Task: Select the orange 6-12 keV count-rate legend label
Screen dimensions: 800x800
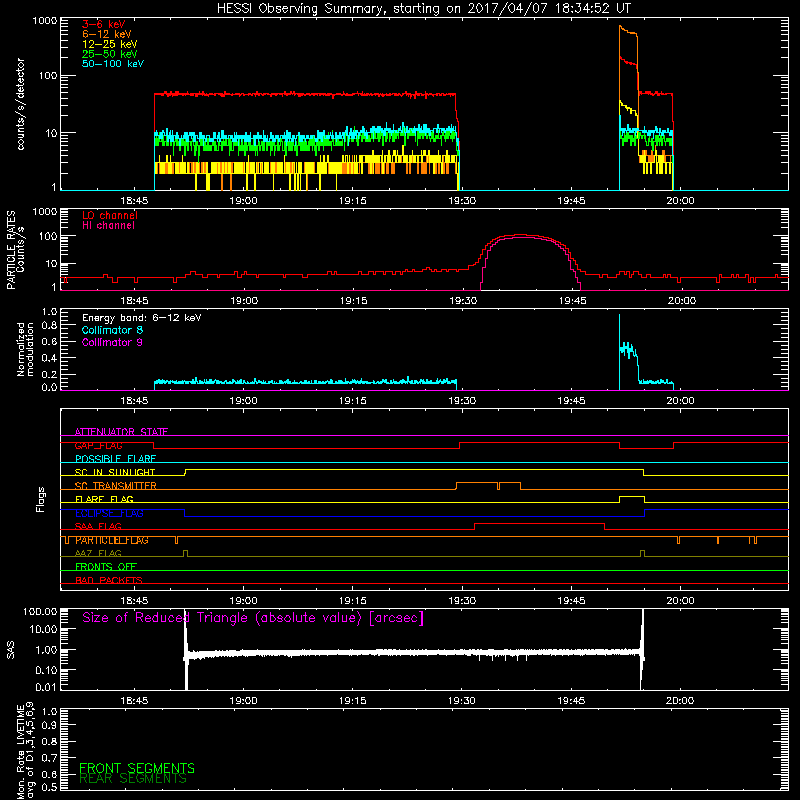Action: click(x=107, y=34)
